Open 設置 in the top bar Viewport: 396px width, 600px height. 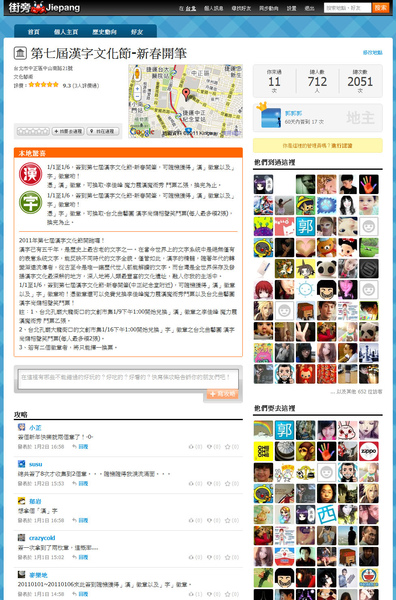292,8
